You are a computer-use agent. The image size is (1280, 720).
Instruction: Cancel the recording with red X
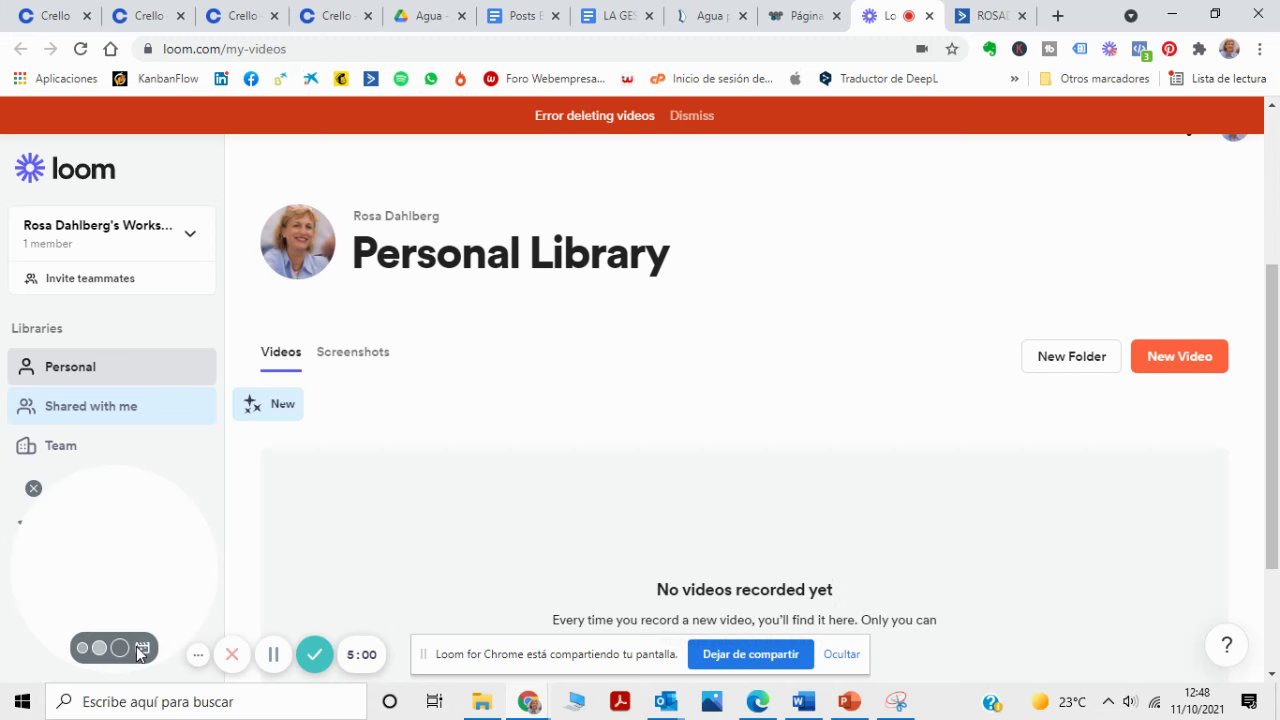point(232,654)
